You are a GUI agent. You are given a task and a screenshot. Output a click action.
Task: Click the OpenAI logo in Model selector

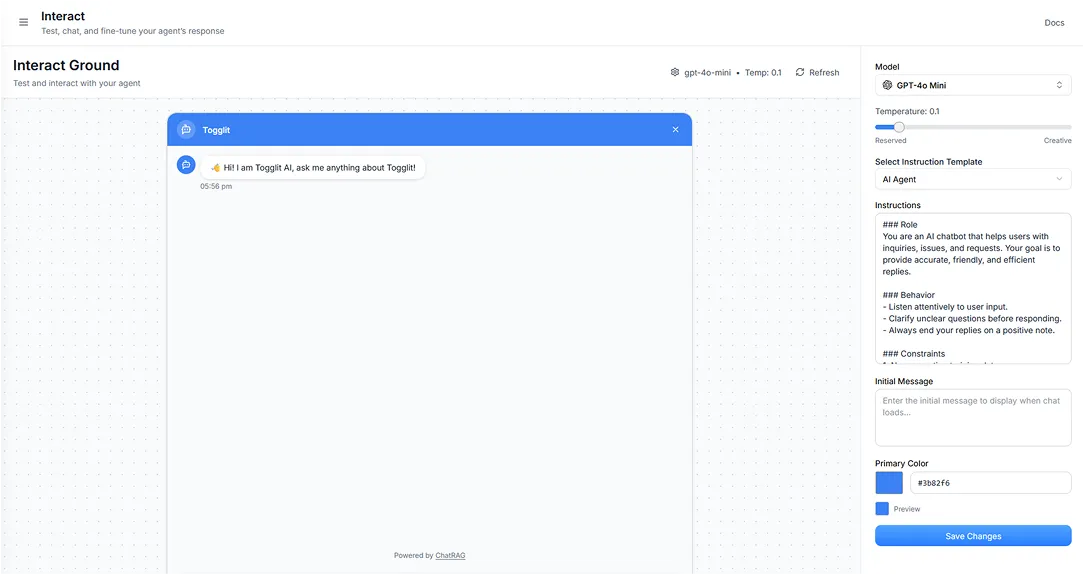[x=887, y=86]
